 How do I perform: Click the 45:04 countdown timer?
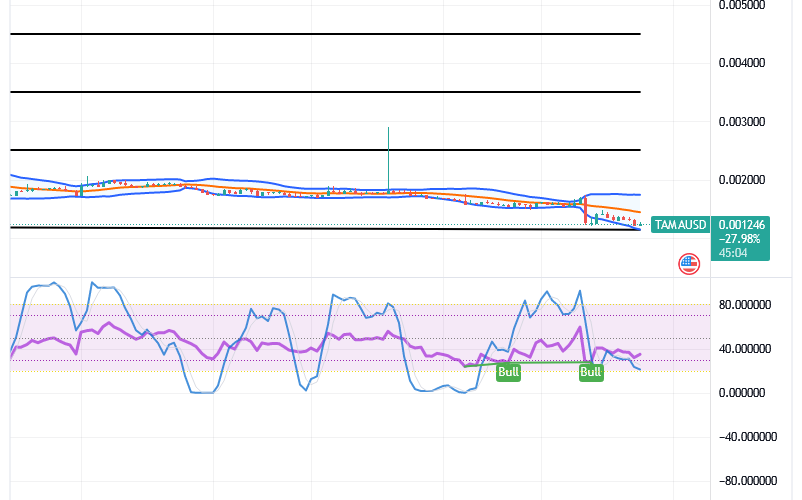click(x=733, y=253)
